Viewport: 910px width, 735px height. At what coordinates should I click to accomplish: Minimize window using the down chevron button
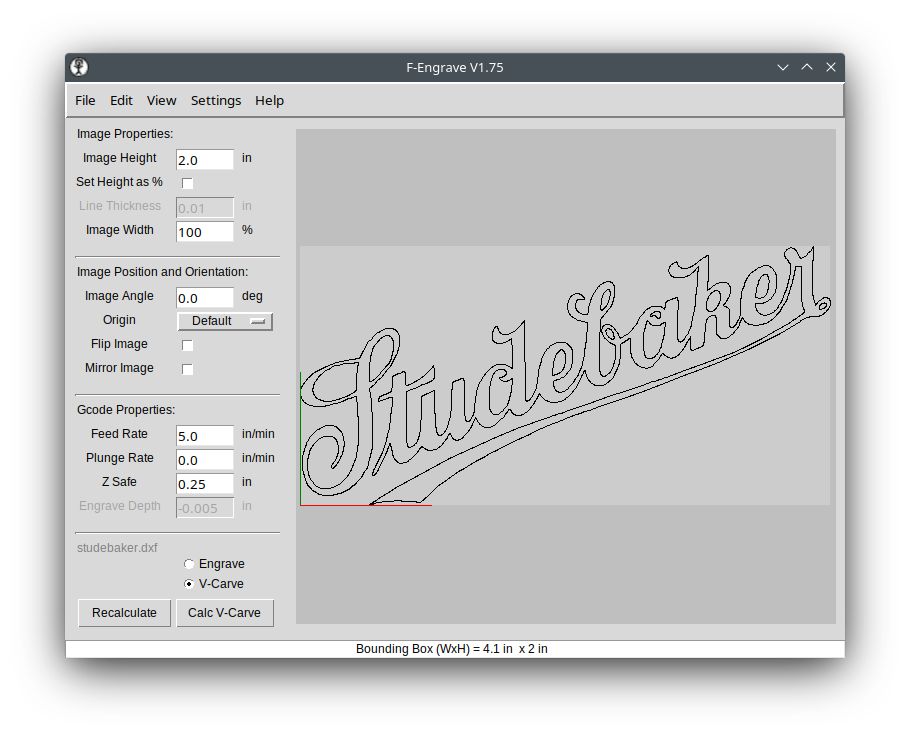[783, 67]
